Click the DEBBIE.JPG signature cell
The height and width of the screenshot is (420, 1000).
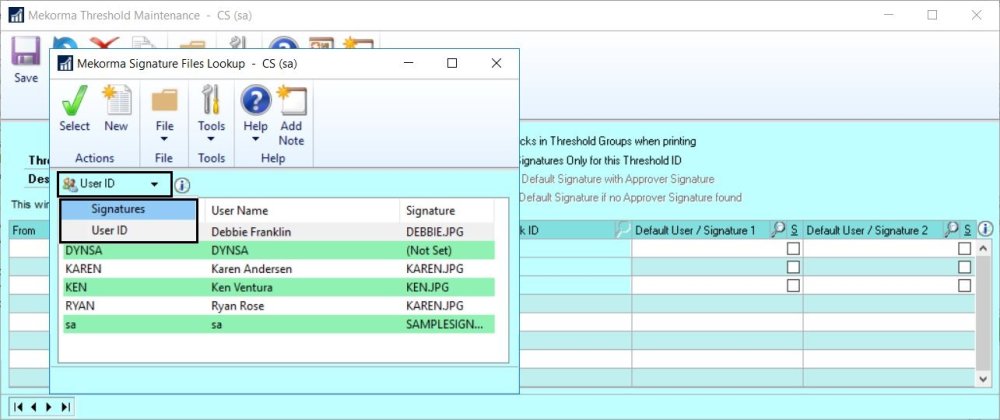coord(436,232)
